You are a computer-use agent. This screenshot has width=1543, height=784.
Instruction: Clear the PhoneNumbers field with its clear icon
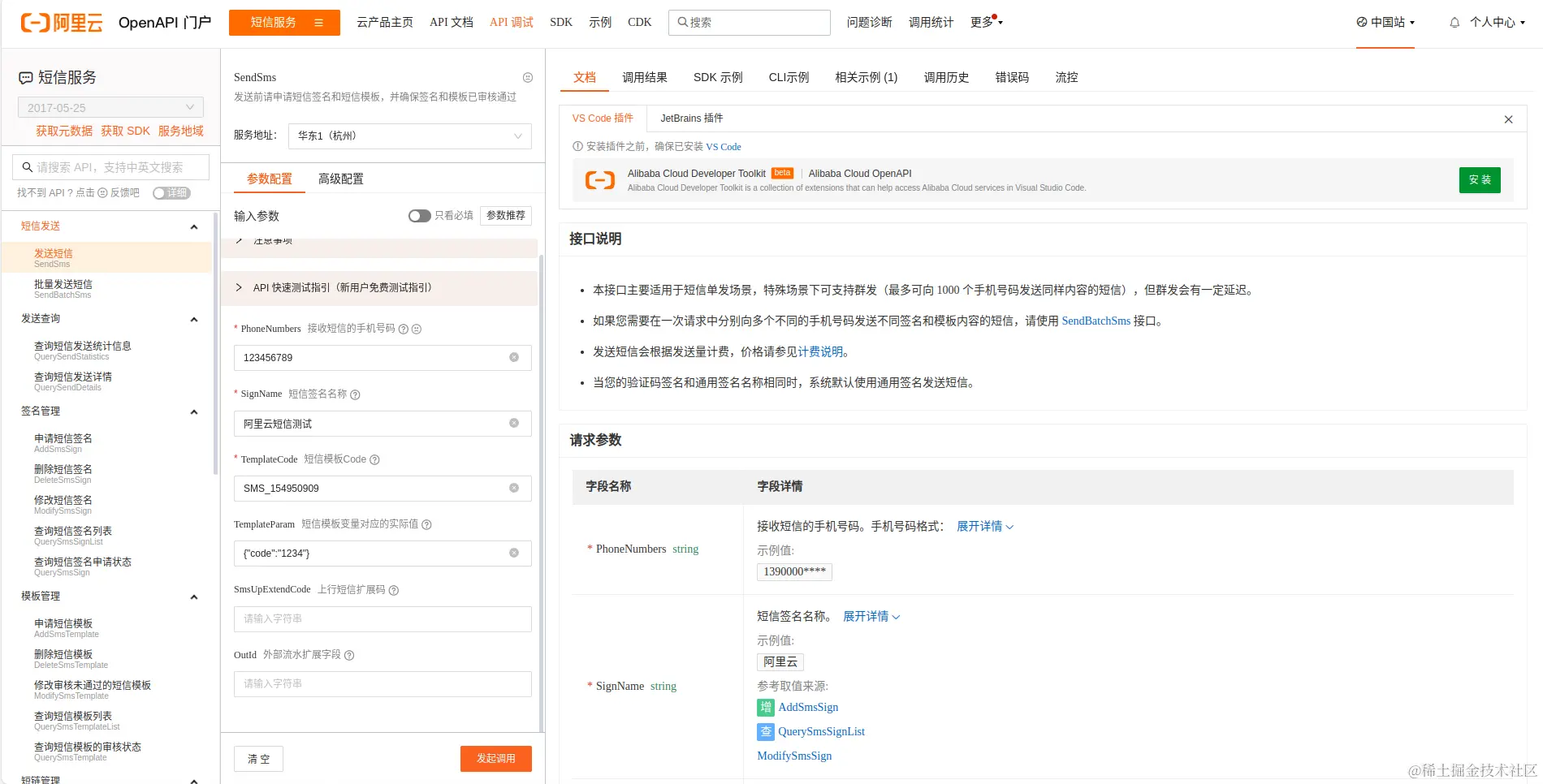[514, 358]
